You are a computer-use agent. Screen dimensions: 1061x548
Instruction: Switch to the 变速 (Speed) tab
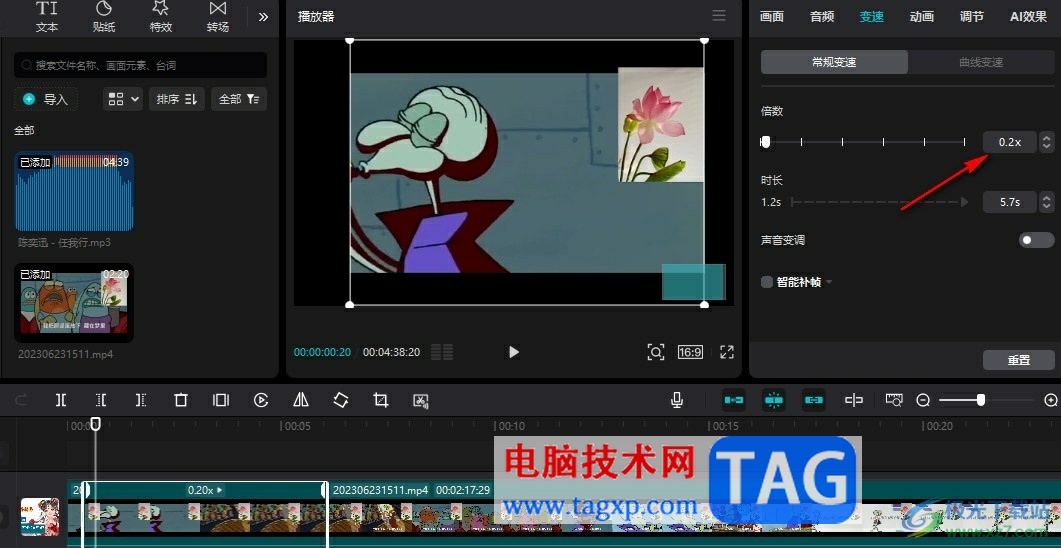(872, 17)
